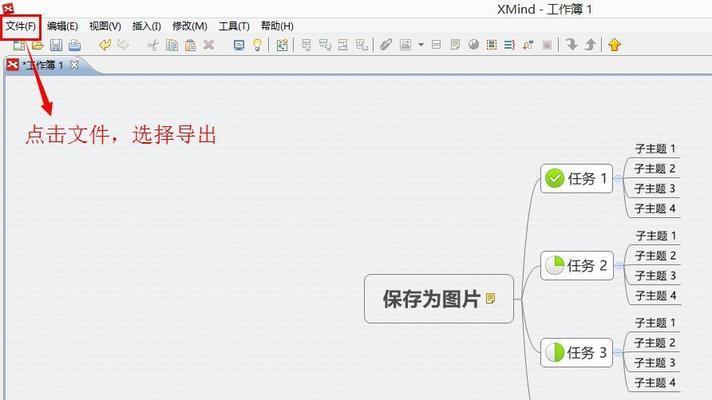712x400 pixels.
Task: Open the dropdown arrow beside image icon
Action: pyautogui.click(x=421, y=45)
